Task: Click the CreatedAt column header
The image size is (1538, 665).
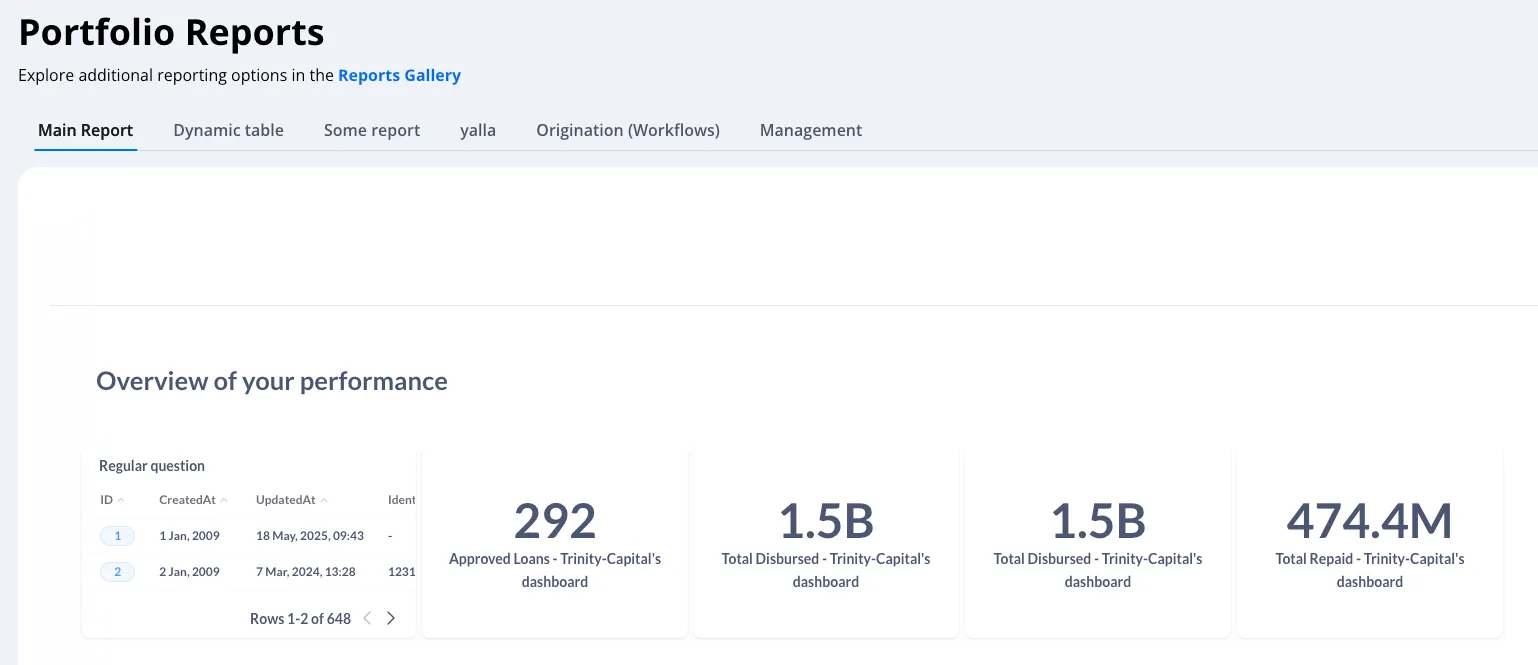Action: pos(187,500)
